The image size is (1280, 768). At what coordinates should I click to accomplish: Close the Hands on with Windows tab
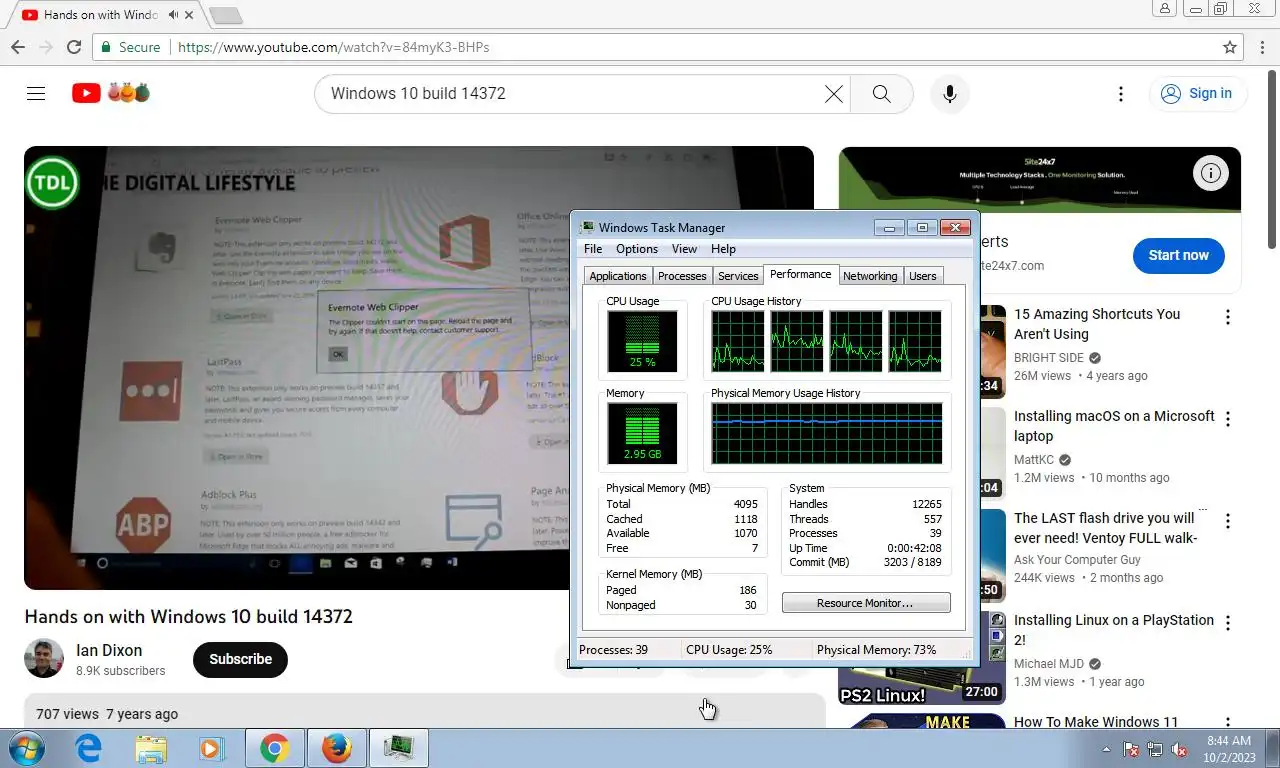189,15
